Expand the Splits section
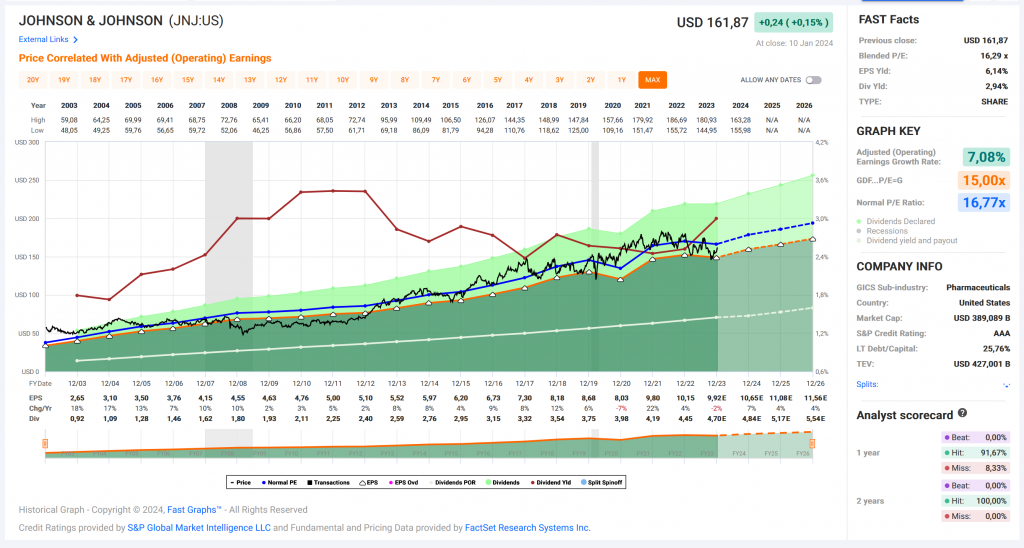Screen dimensions: 1024x548 pos(1005,383)
